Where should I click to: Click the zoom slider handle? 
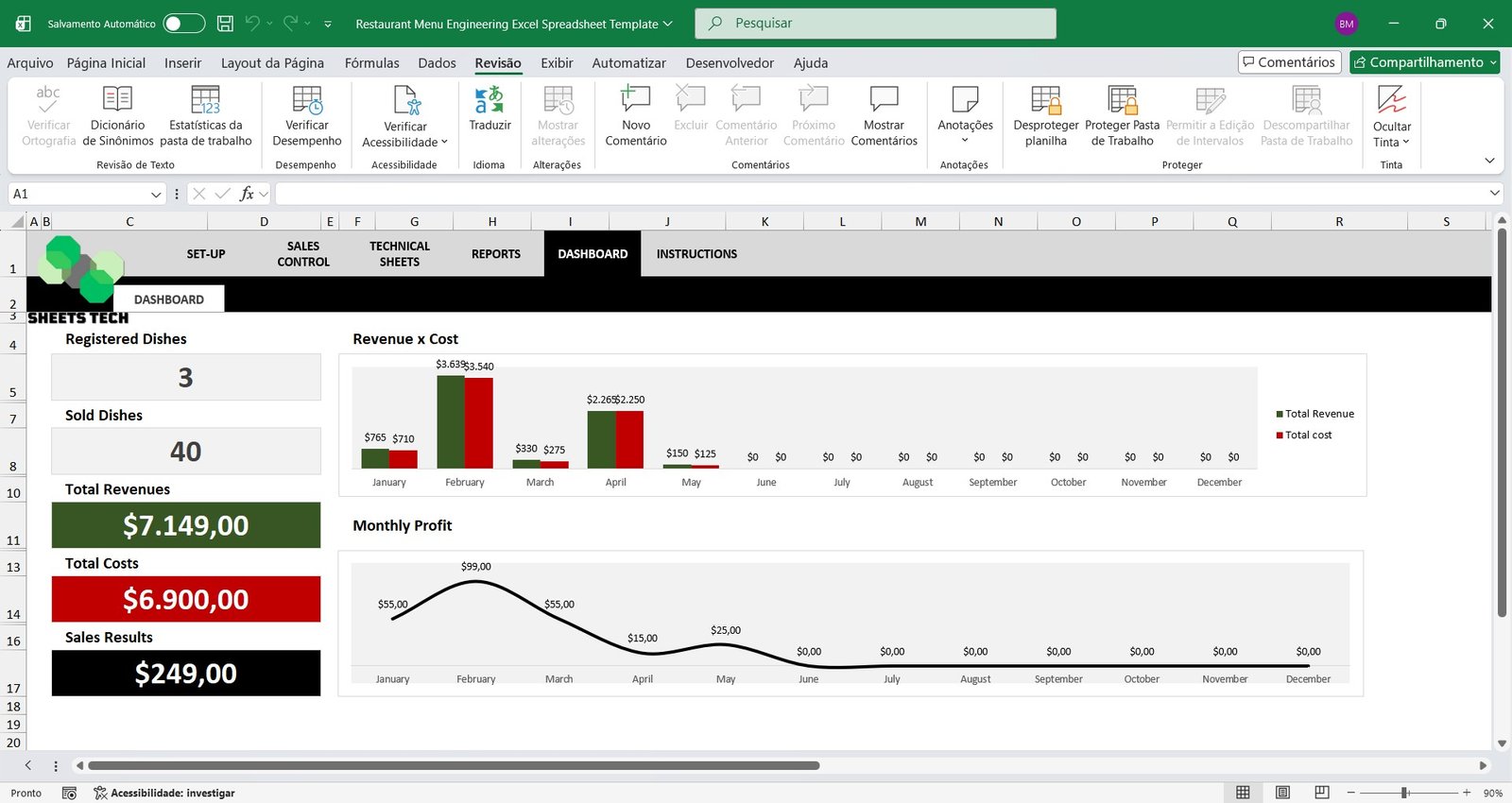coord(1405,793)
